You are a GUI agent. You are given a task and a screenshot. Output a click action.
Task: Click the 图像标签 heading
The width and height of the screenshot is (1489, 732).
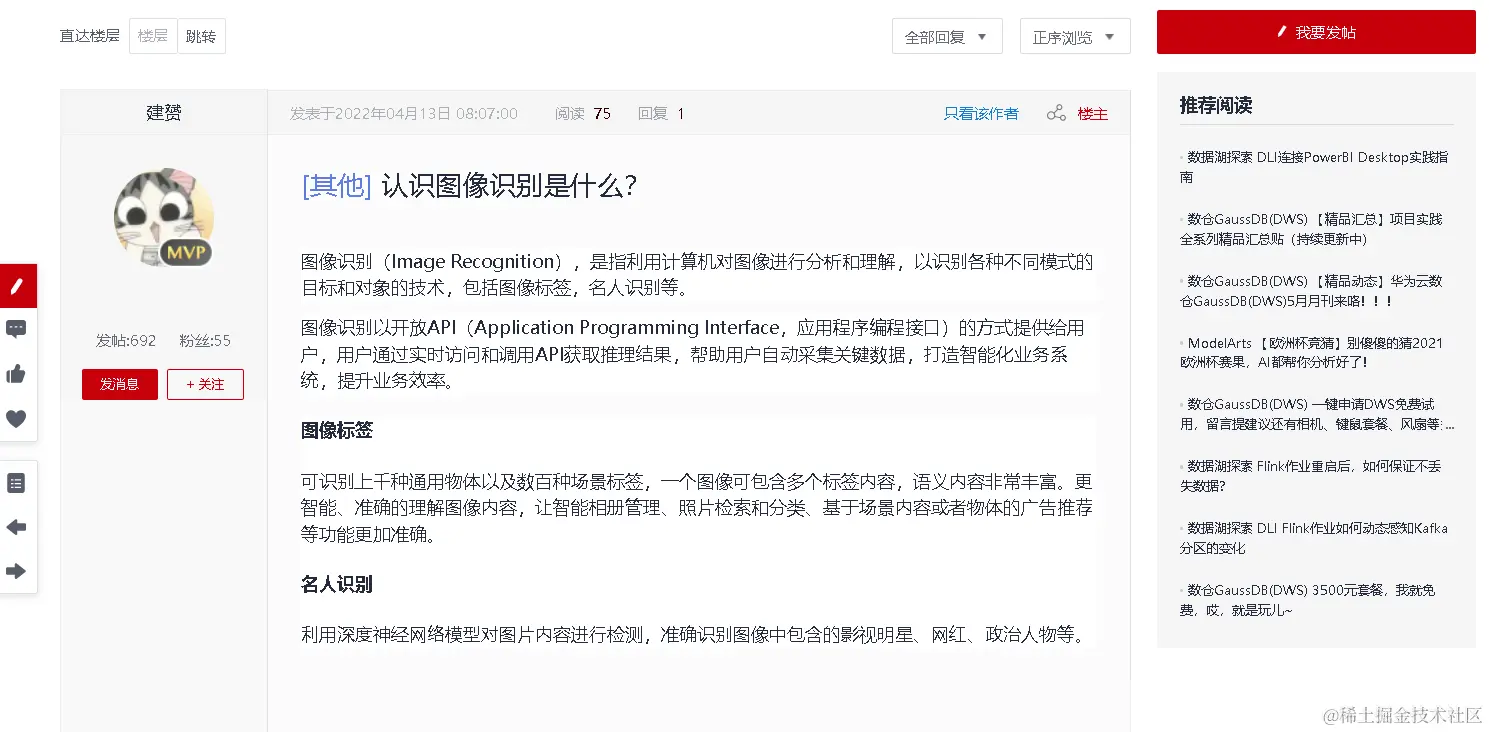pyautogui.click(x=337, y=431)
